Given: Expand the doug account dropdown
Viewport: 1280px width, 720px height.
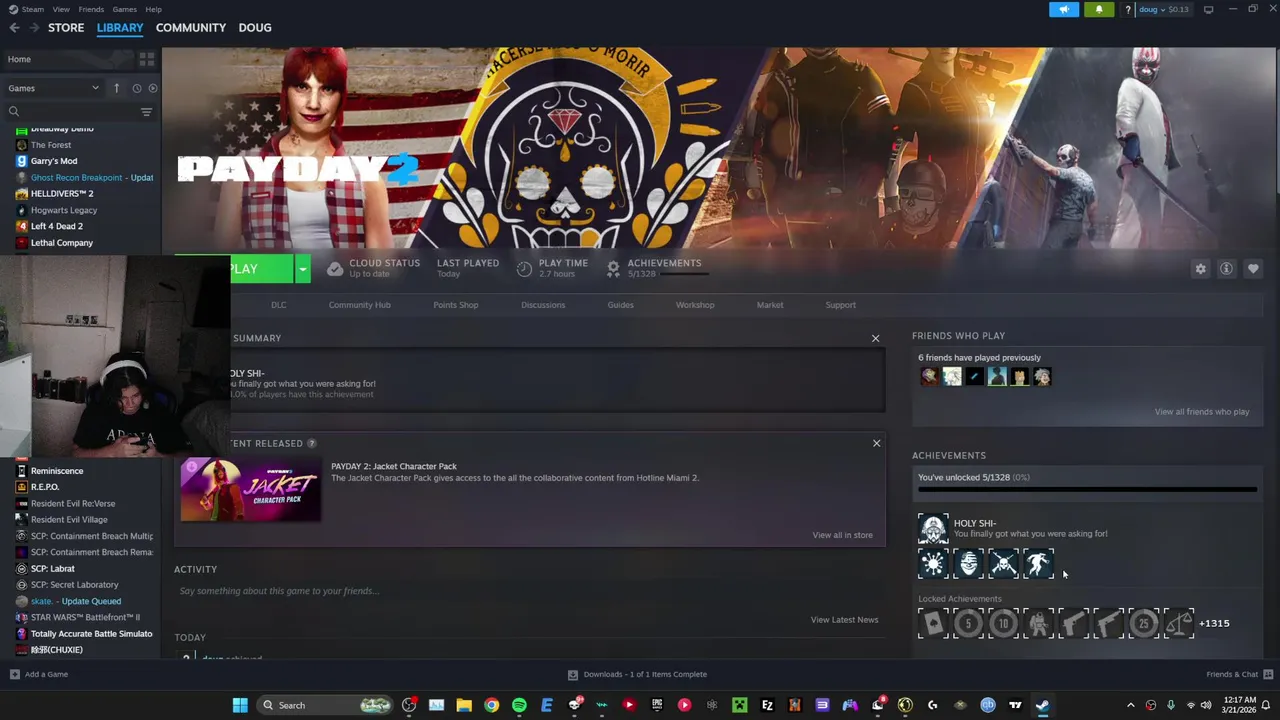Looking at the screenshot, I should click(x=1164, y=9).
